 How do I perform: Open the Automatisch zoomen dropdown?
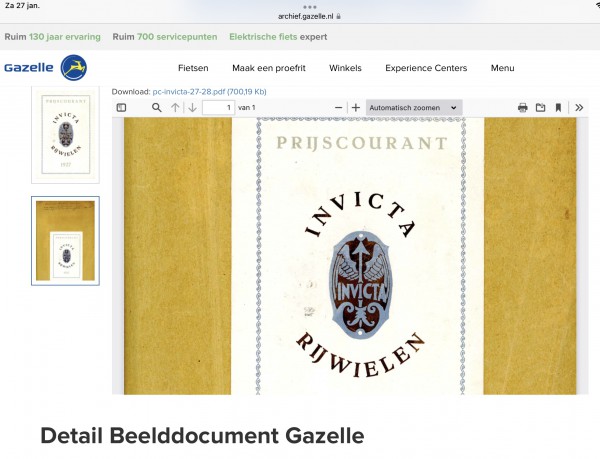[414, 108]
